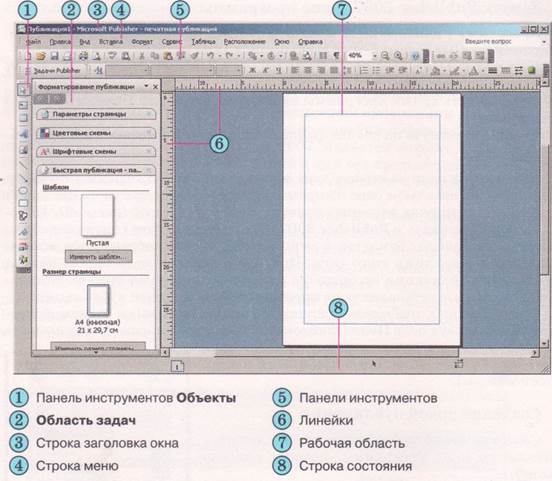The height and width of the screenshot is (481, 552).
Task: Open the Вставка menu
Action: [111, 42]
